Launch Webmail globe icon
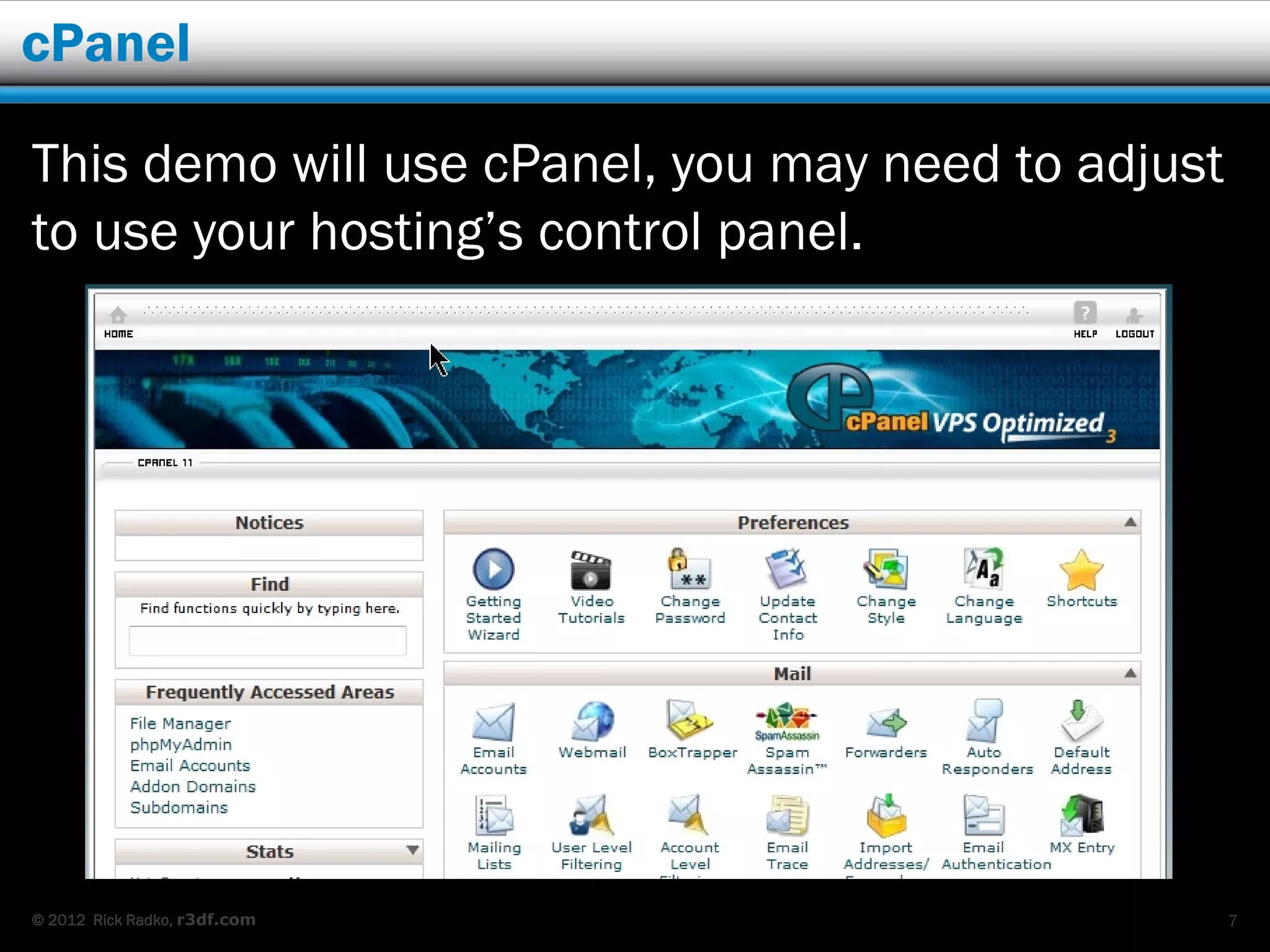Screen dimensions: 1270x952 click(592, 721)
